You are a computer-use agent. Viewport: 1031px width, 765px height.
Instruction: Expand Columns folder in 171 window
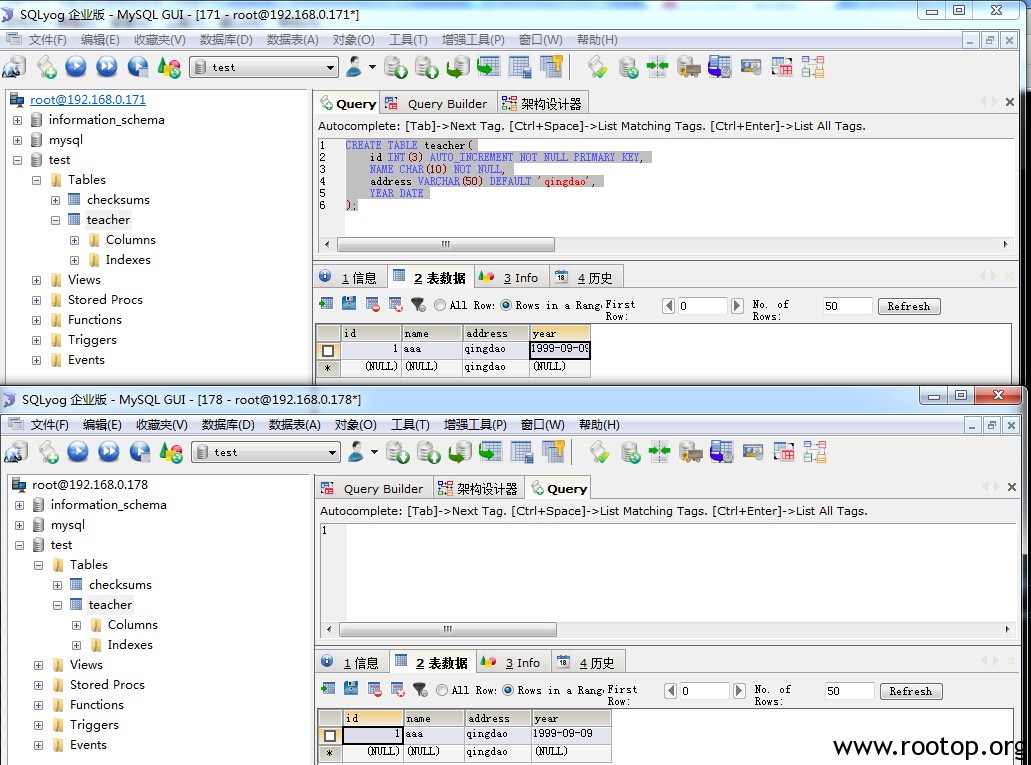(x=74, y=241)
